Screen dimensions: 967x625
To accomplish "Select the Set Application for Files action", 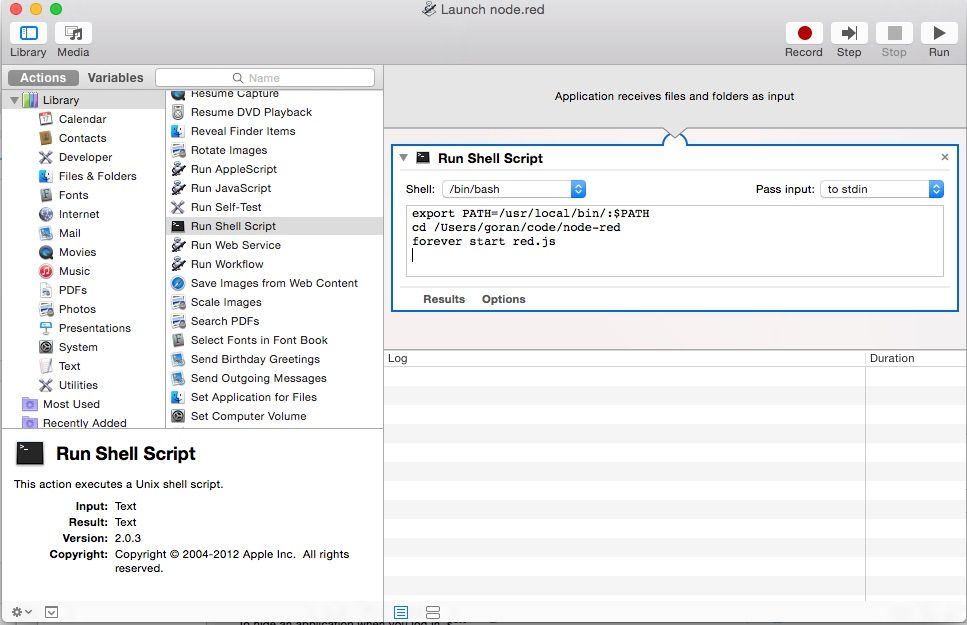I will (253, 397).
